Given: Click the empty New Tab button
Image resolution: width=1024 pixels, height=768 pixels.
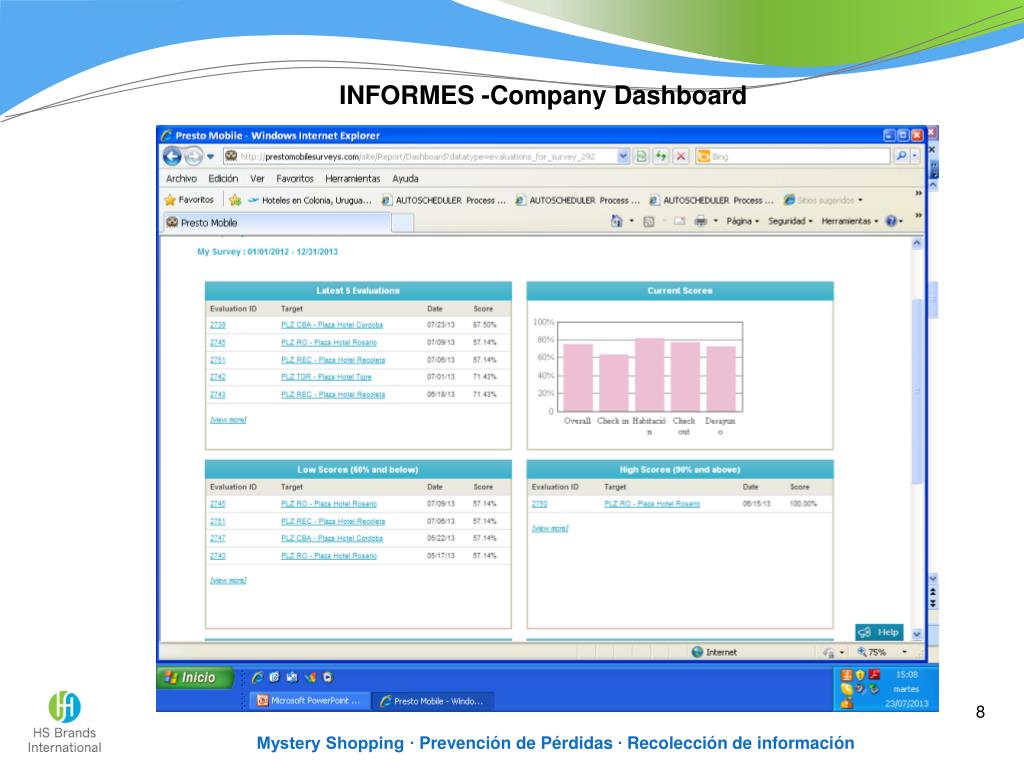Looking at the screenshot, I should [402, 223].
